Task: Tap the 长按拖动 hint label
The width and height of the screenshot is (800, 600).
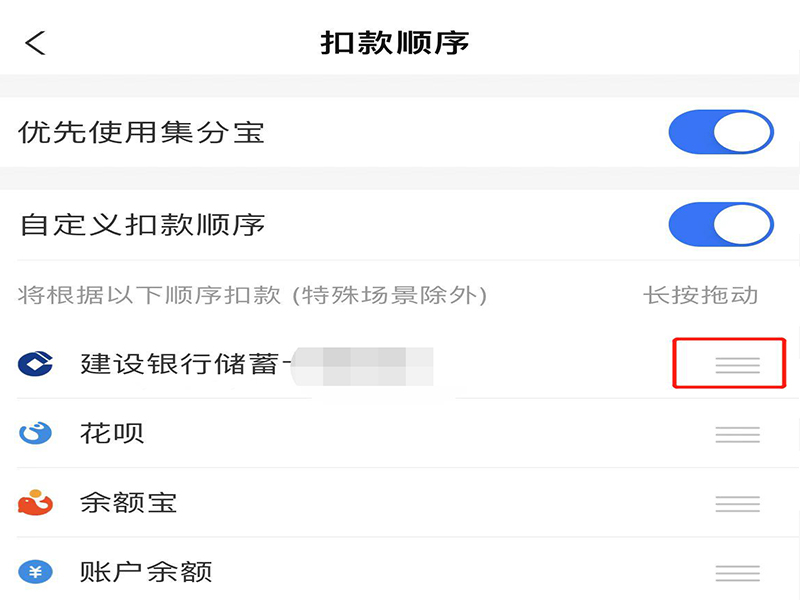Action: click(x=700, y=295)
